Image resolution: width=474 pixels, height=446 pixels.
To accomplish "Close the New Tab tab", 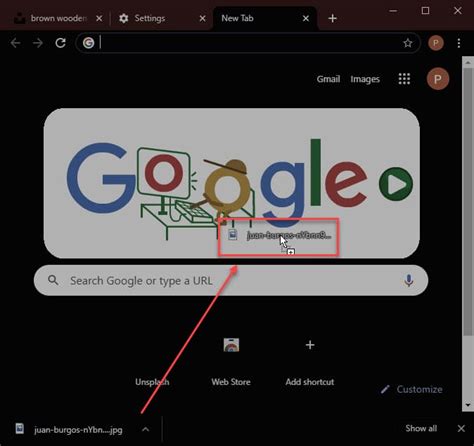I will 306,19.
